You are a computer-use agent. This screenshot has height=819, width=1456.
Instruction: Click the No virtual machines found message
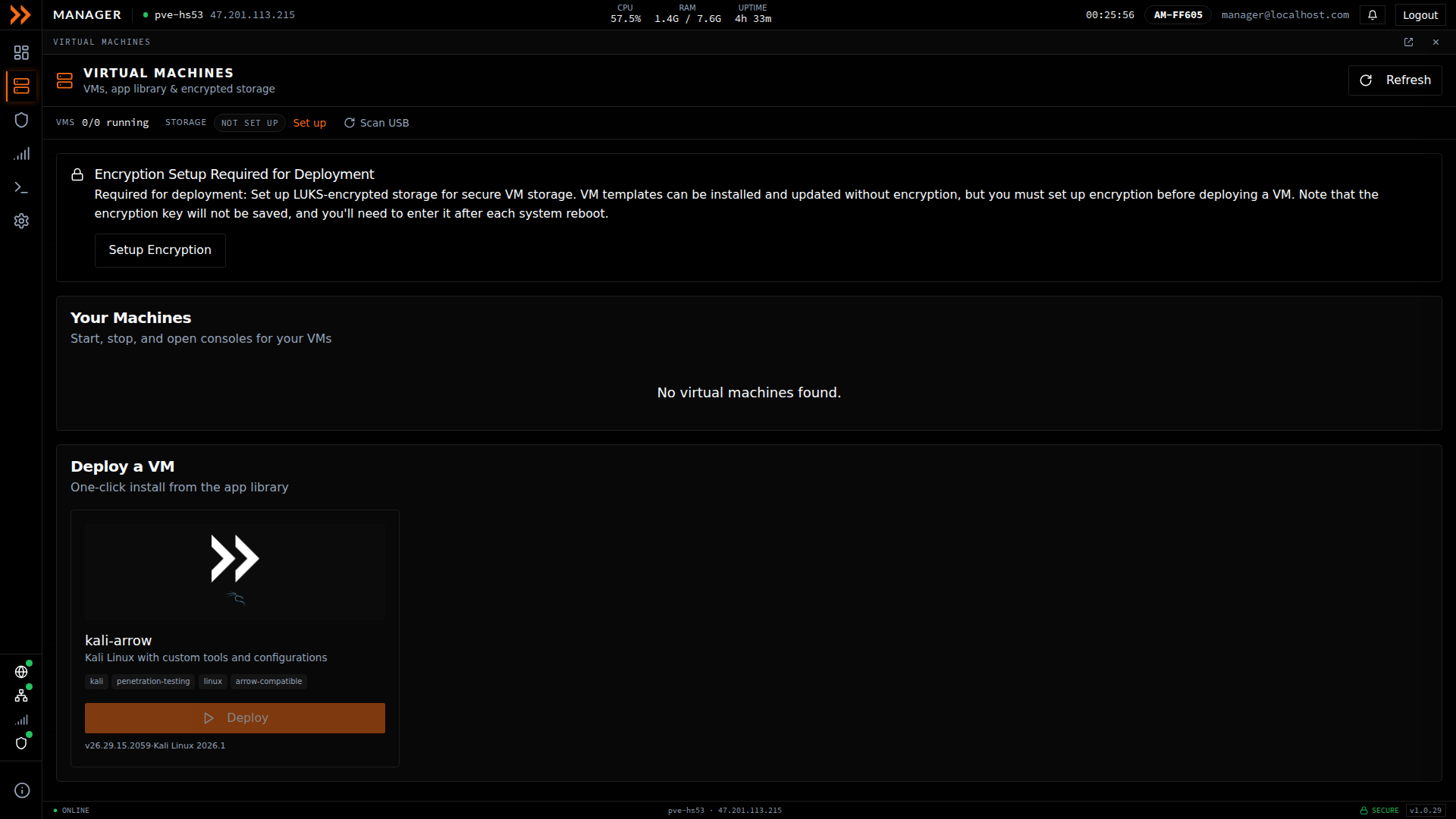tap(749, 393)
